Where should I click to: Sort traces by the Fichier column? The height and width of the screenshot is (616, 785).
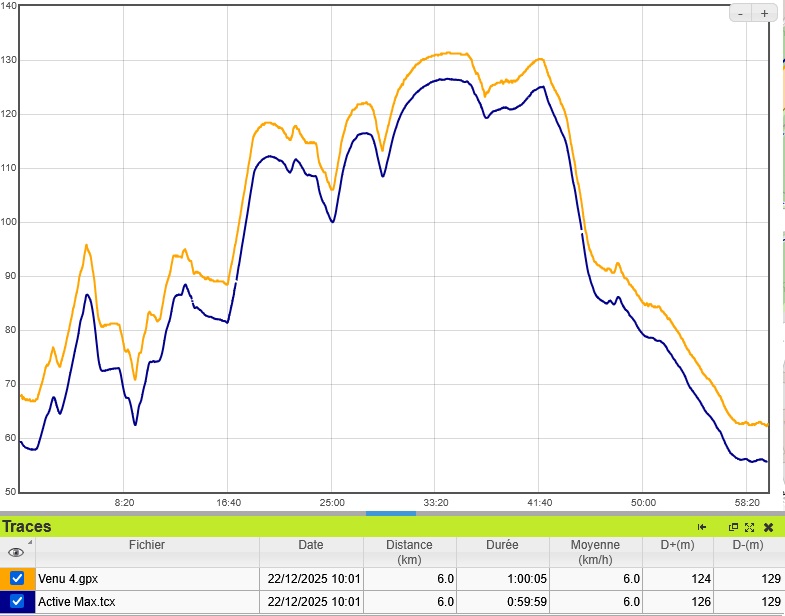(x=146, y=545)
